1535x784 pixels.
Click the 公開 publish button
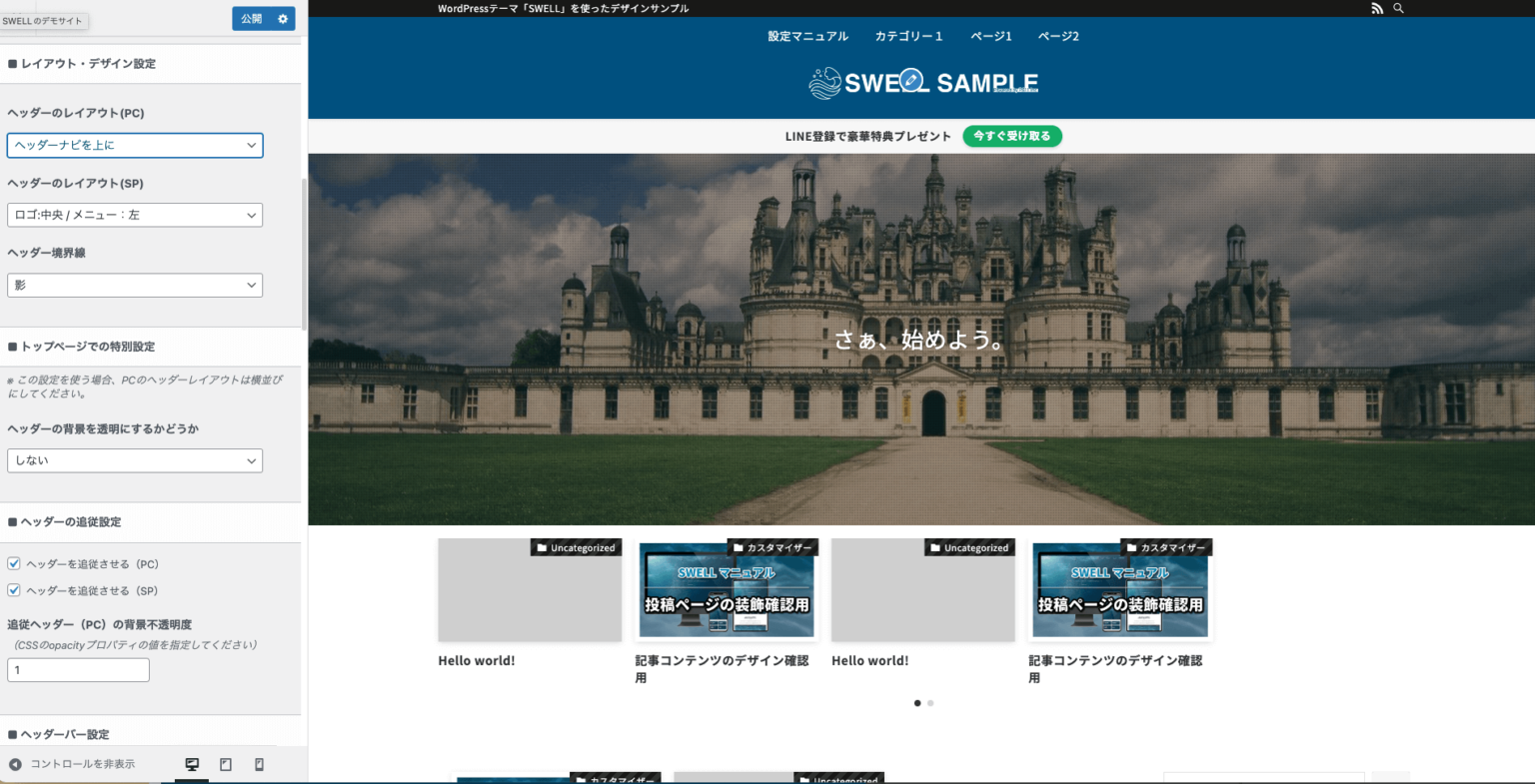[x=252, y=19]
